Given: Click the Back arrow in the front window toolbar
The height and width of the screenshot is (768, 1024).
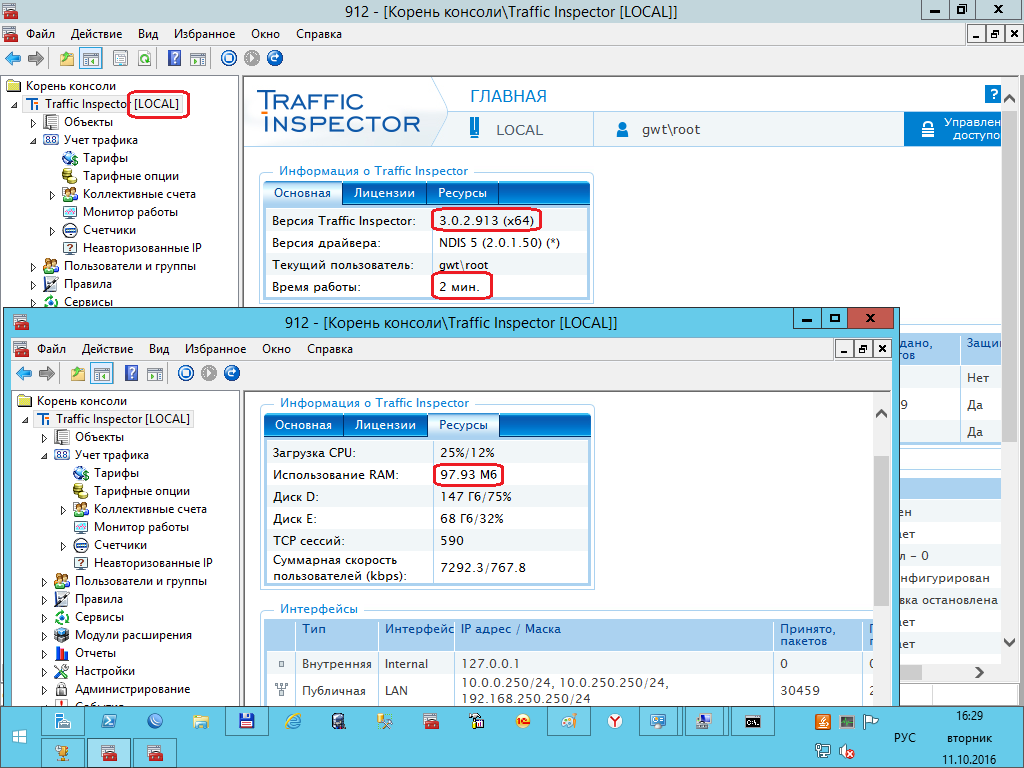Looking at the screenshot, I should (24, 373).
